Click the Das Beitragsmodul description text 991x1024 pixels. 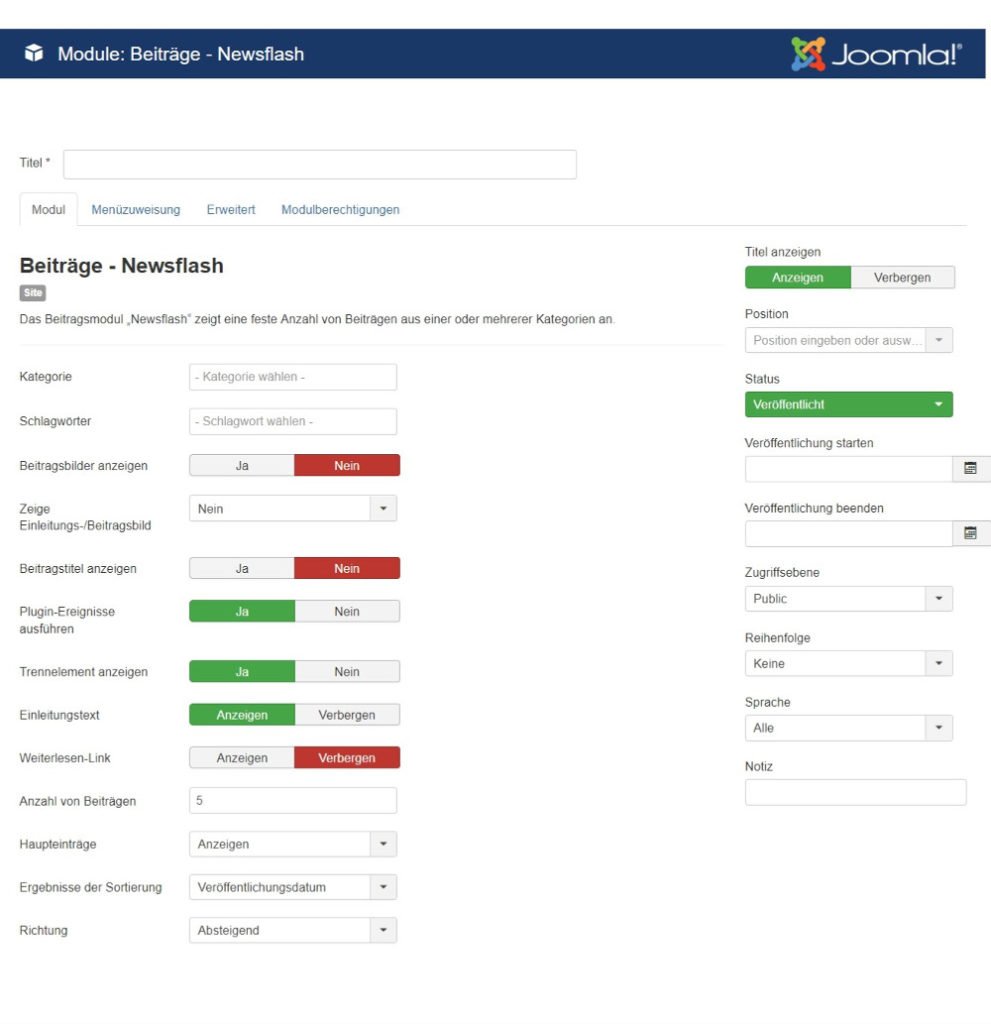pyautogui.click(x=317, y=319)
